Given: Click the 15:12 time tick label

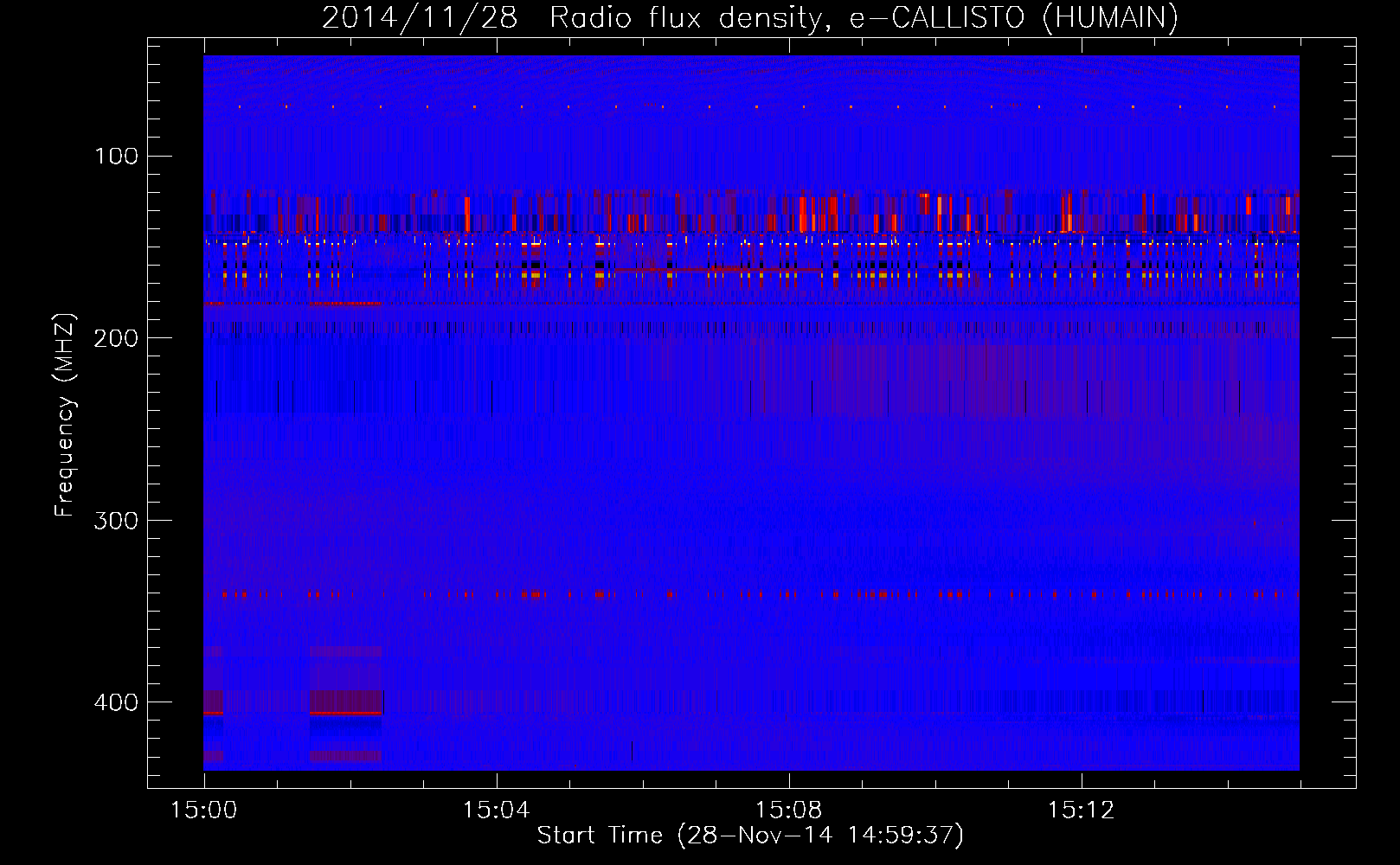Looking at the screenshot, I should pos(1082,811).
